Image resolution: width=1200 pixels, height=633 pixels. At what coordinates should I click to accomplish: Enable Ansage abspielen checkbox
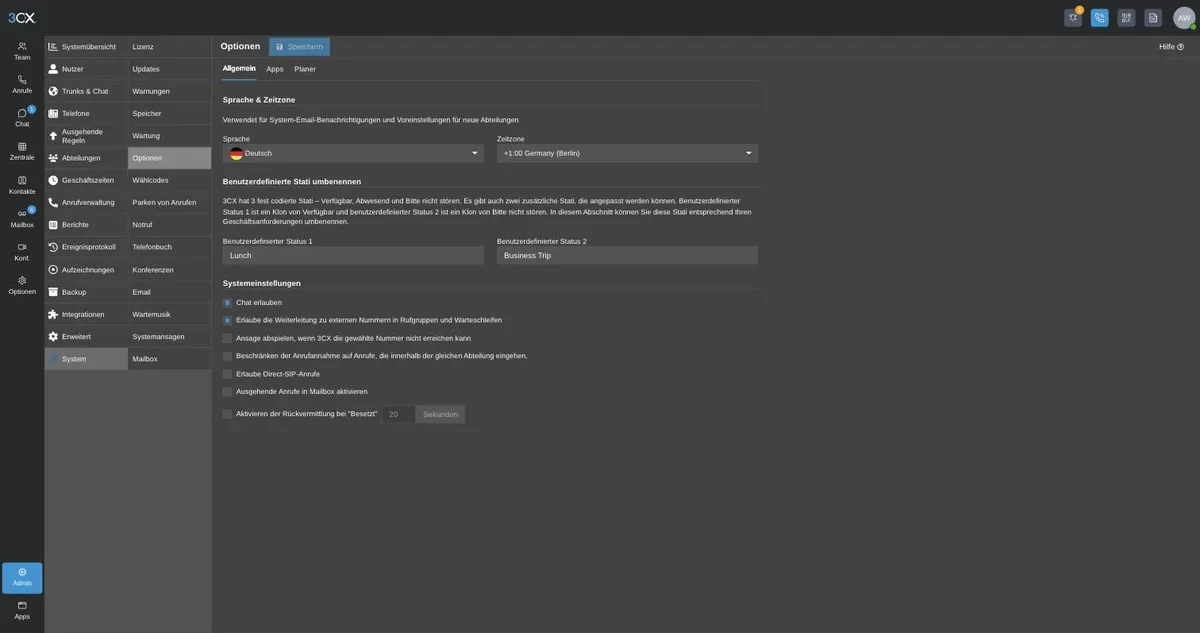227,338
